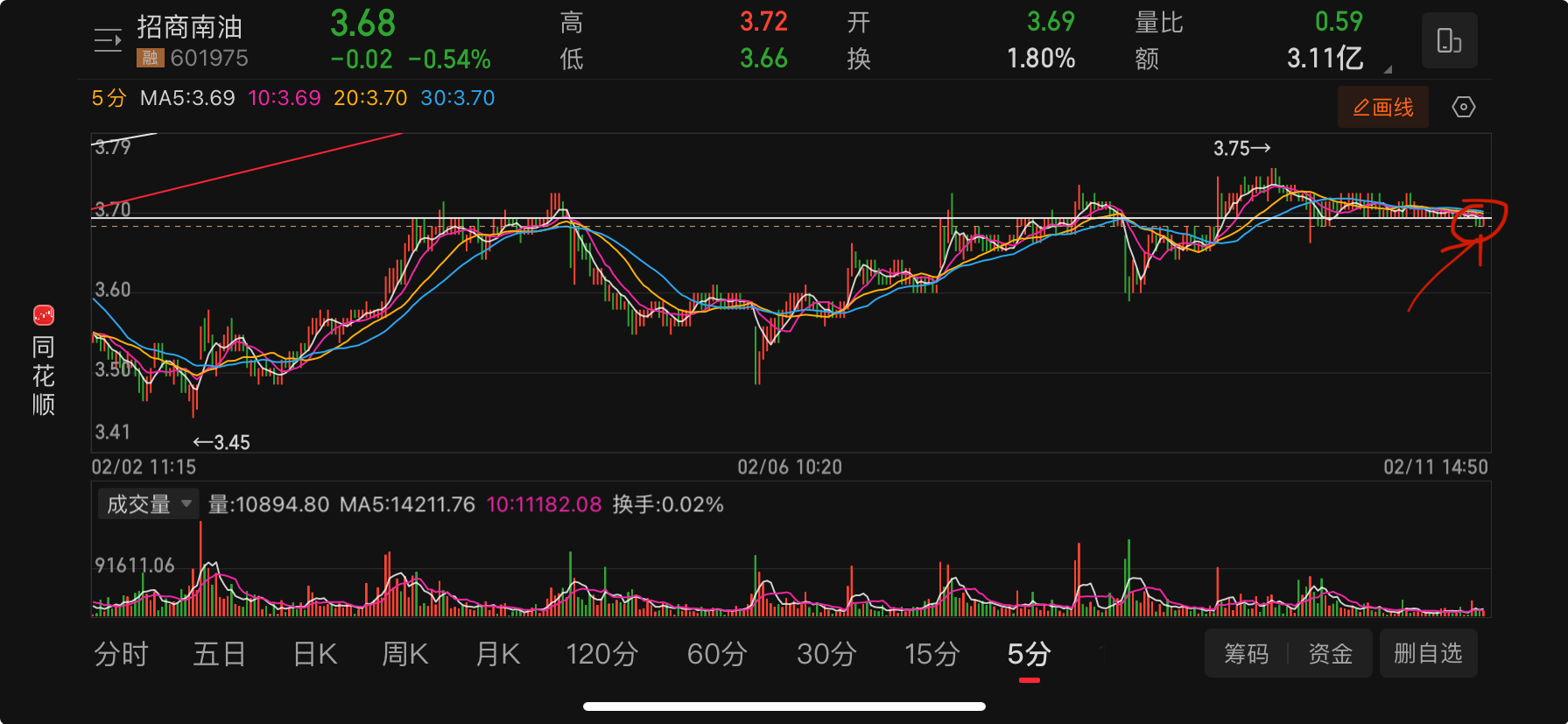Expand the 成交量 indicator dropdown

coord(149,504)
